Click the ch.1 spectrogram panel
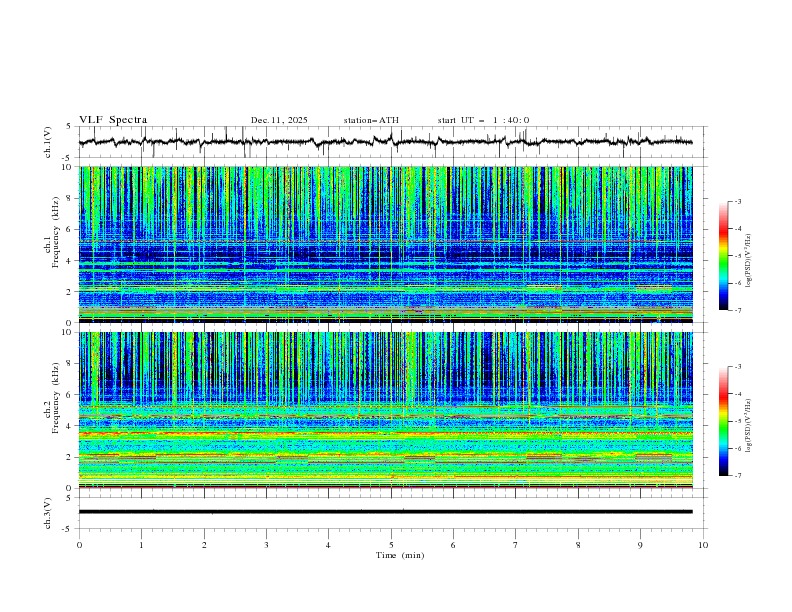 tap(385, 244)
